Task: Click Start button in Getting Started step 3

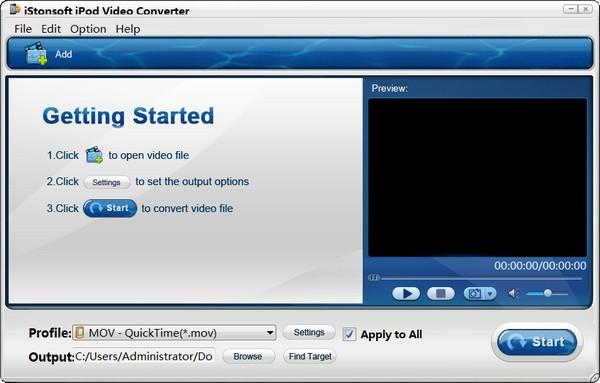Action: click(x=110, y=208)
